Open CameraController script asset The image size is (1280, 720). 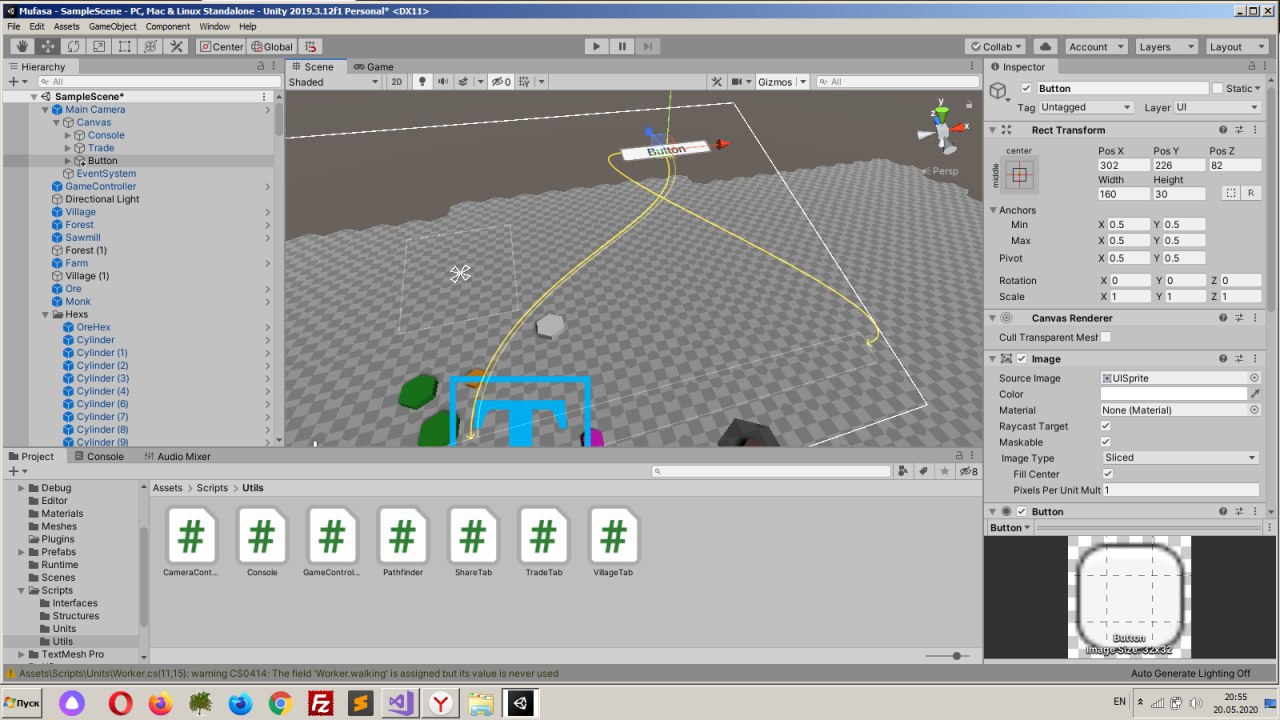191,541
